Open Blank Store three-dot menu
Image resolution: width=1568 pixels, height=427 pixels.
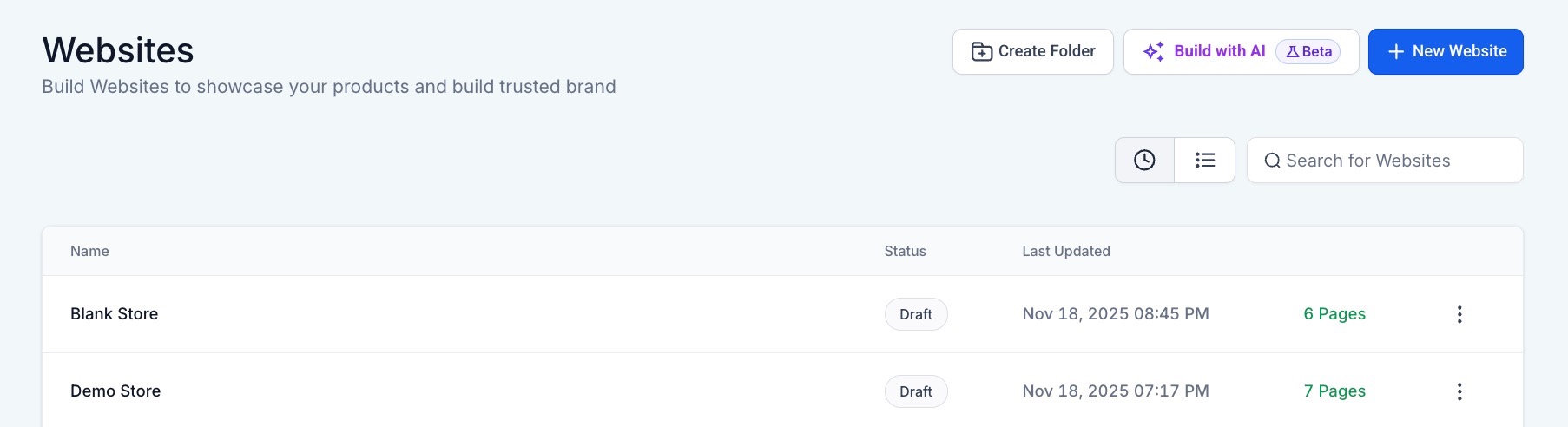pos(1459,314)
